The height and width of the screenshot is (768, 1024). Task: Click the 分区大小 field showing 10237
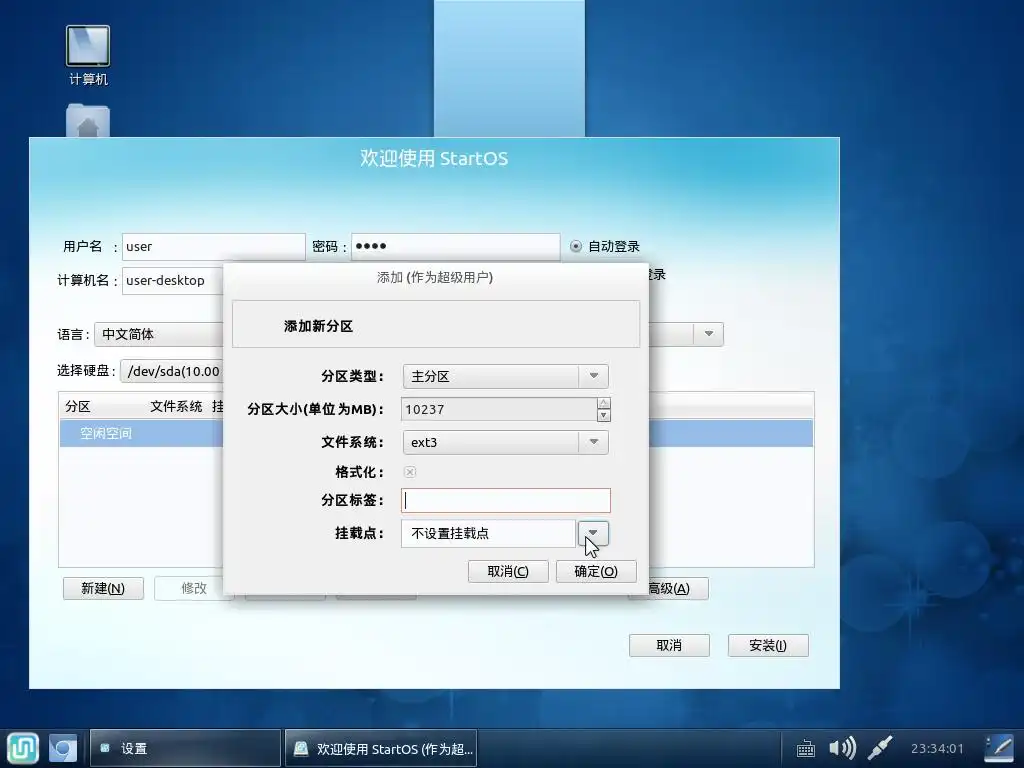[499, 409]
